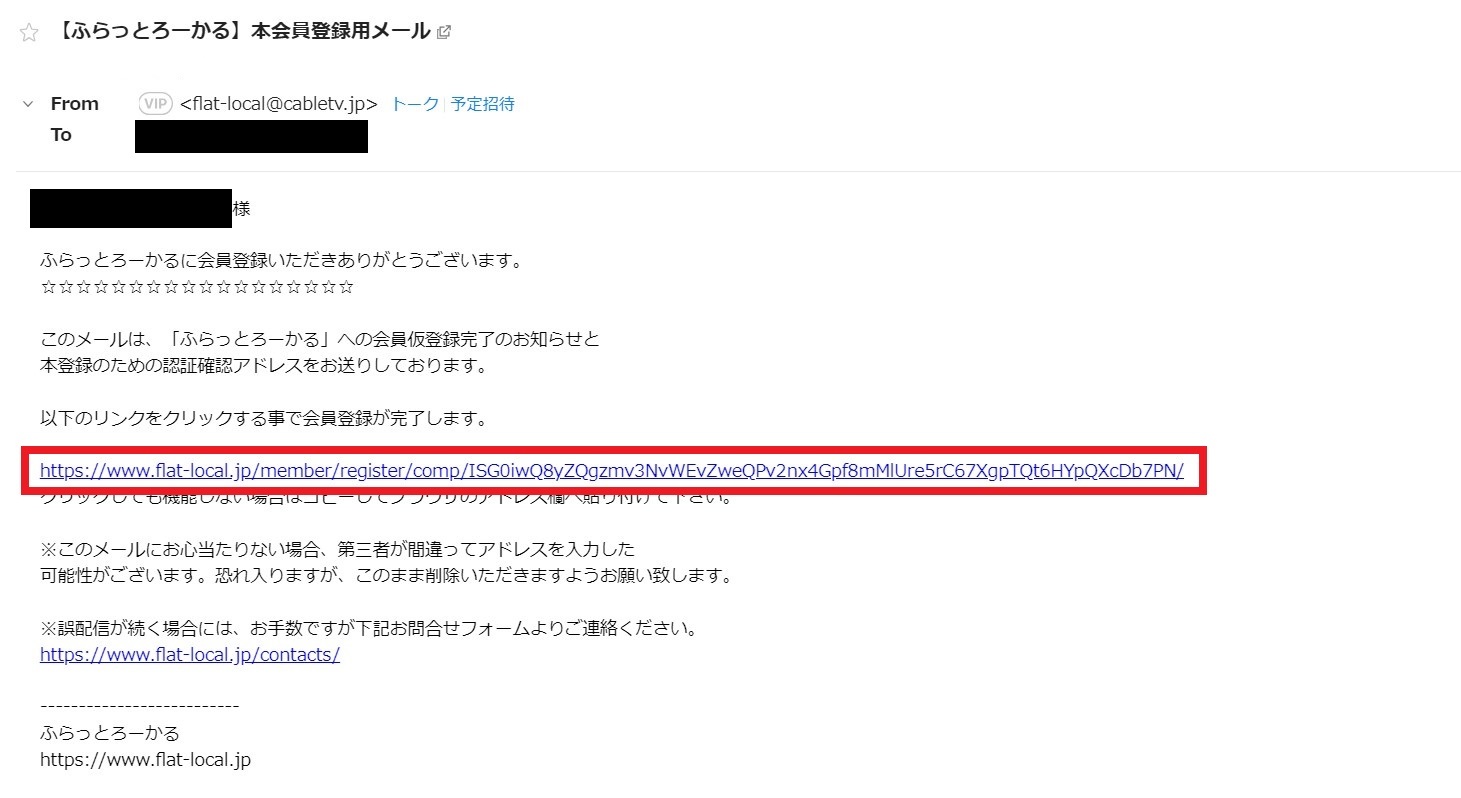Viewport: 1461px width, 798px height.
Task: Click the row of ☆ star characters
Action: point(197,287)
